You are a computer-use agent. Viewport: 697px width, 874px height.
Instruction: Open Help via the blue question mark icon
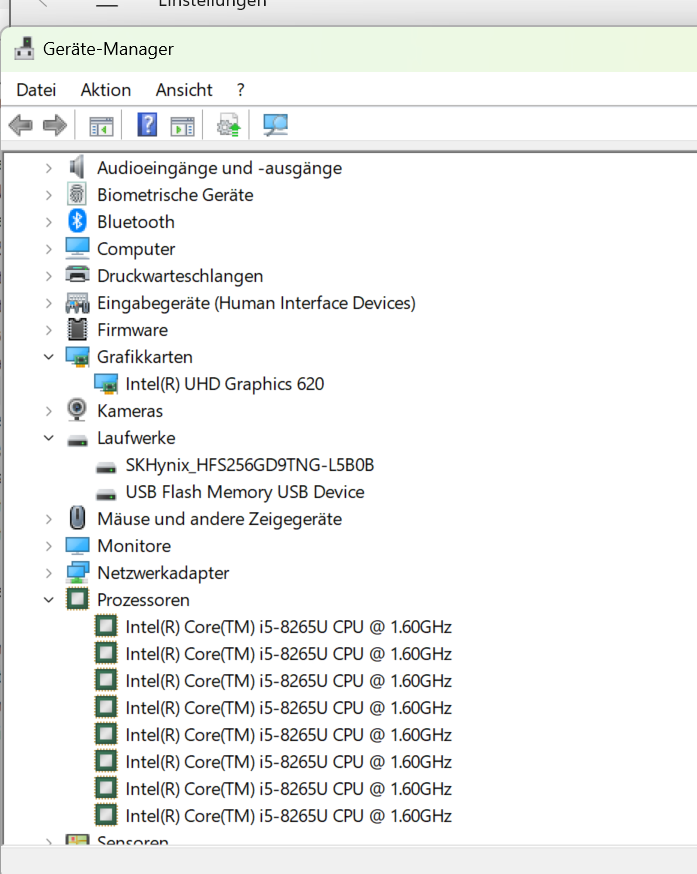pos(147,125)
